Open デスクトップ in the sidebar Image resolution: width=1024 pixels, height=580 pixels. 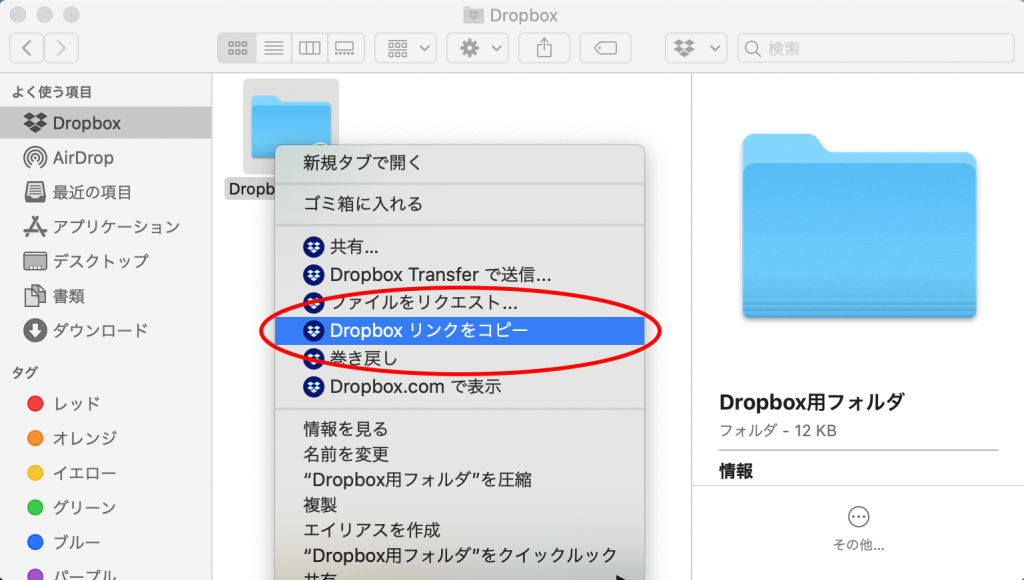coord(106,261)
